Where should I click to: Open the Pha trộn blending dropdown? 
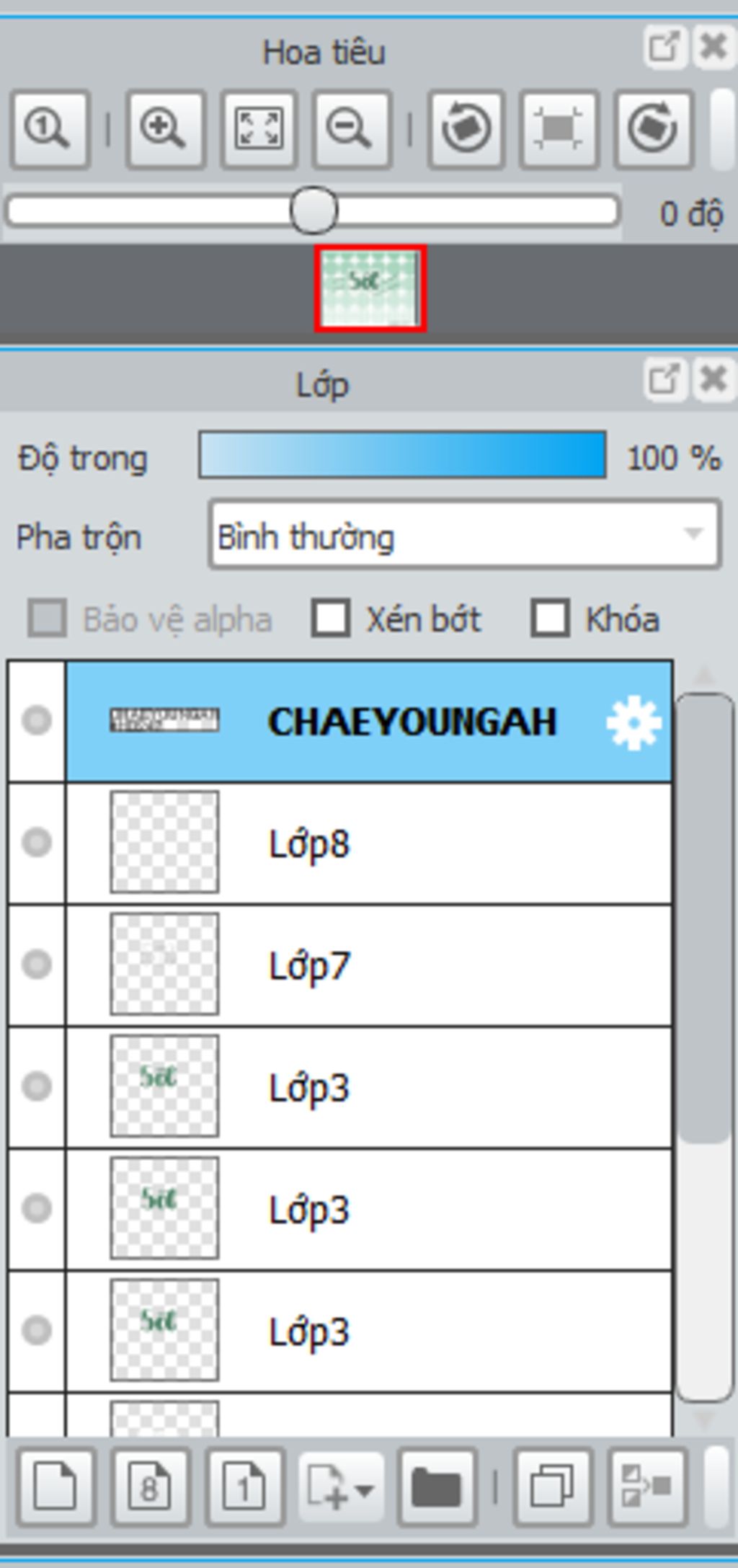(465, 536)
